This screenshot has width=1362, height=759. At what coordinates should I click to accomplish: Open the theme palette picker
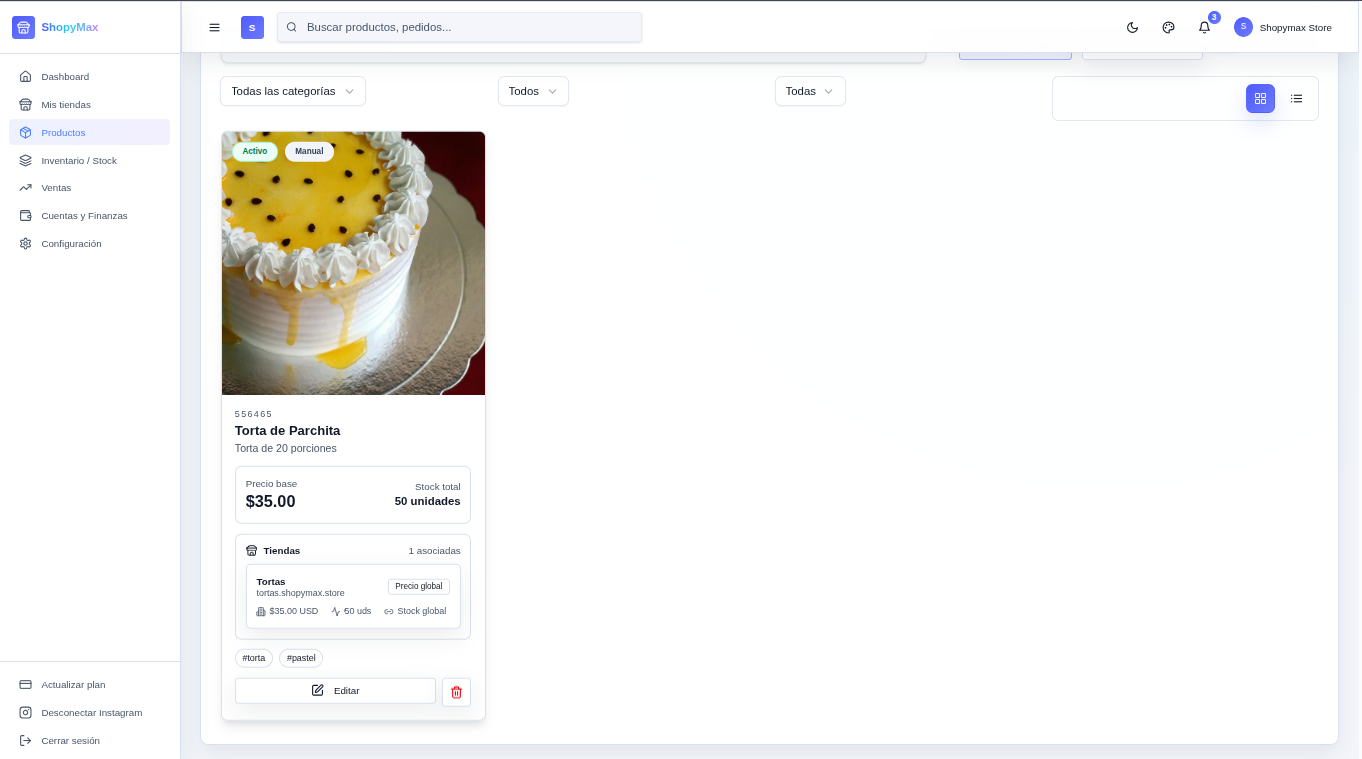(1168, 27)
